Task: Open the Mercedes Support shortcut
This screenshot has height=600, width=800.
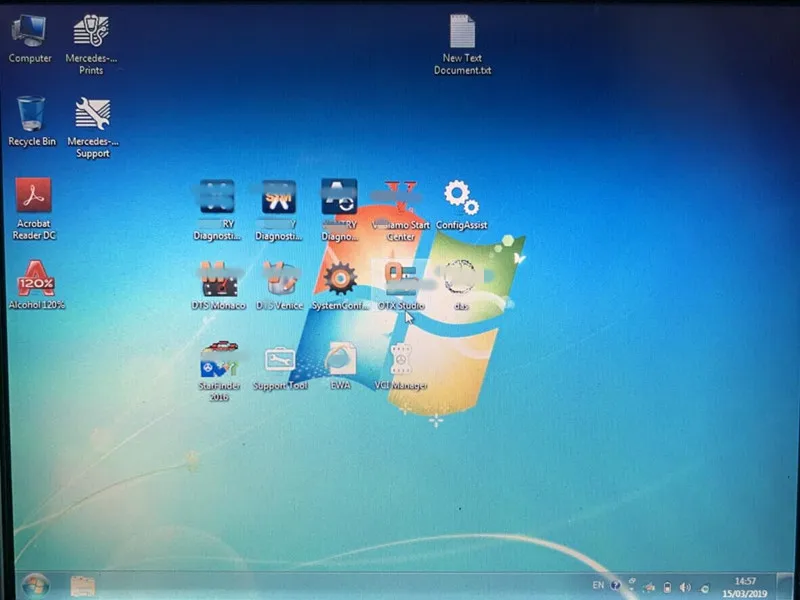Action: (92, 128)
